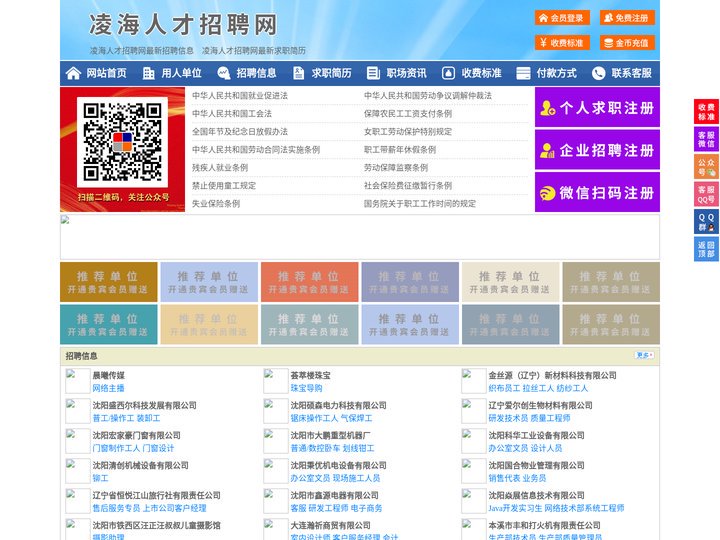Go to 网站首页 in navigation bar
Image resolution: width=720 pixels, height=540 pixels.
pyautogui.click(x=107, y=73)
